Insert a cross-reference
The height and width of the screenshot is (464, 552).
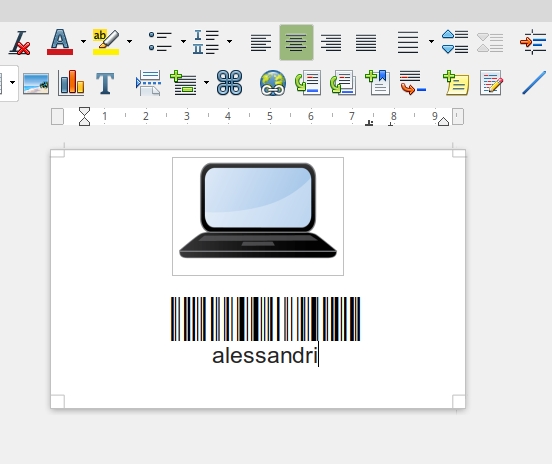click(413, 83)
